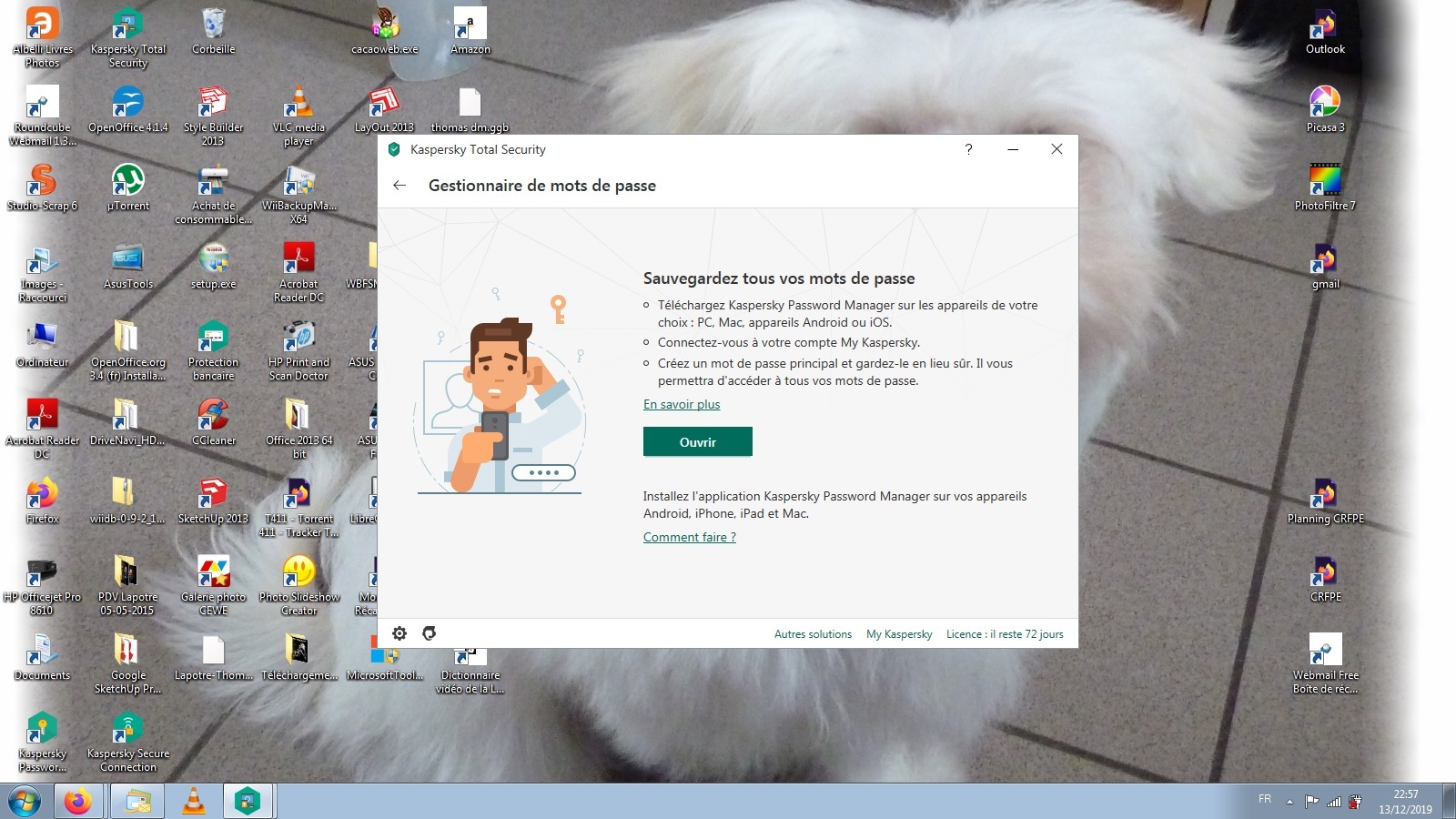
Task: Open thomas dm.ggb file
Action: pos(470,110)
